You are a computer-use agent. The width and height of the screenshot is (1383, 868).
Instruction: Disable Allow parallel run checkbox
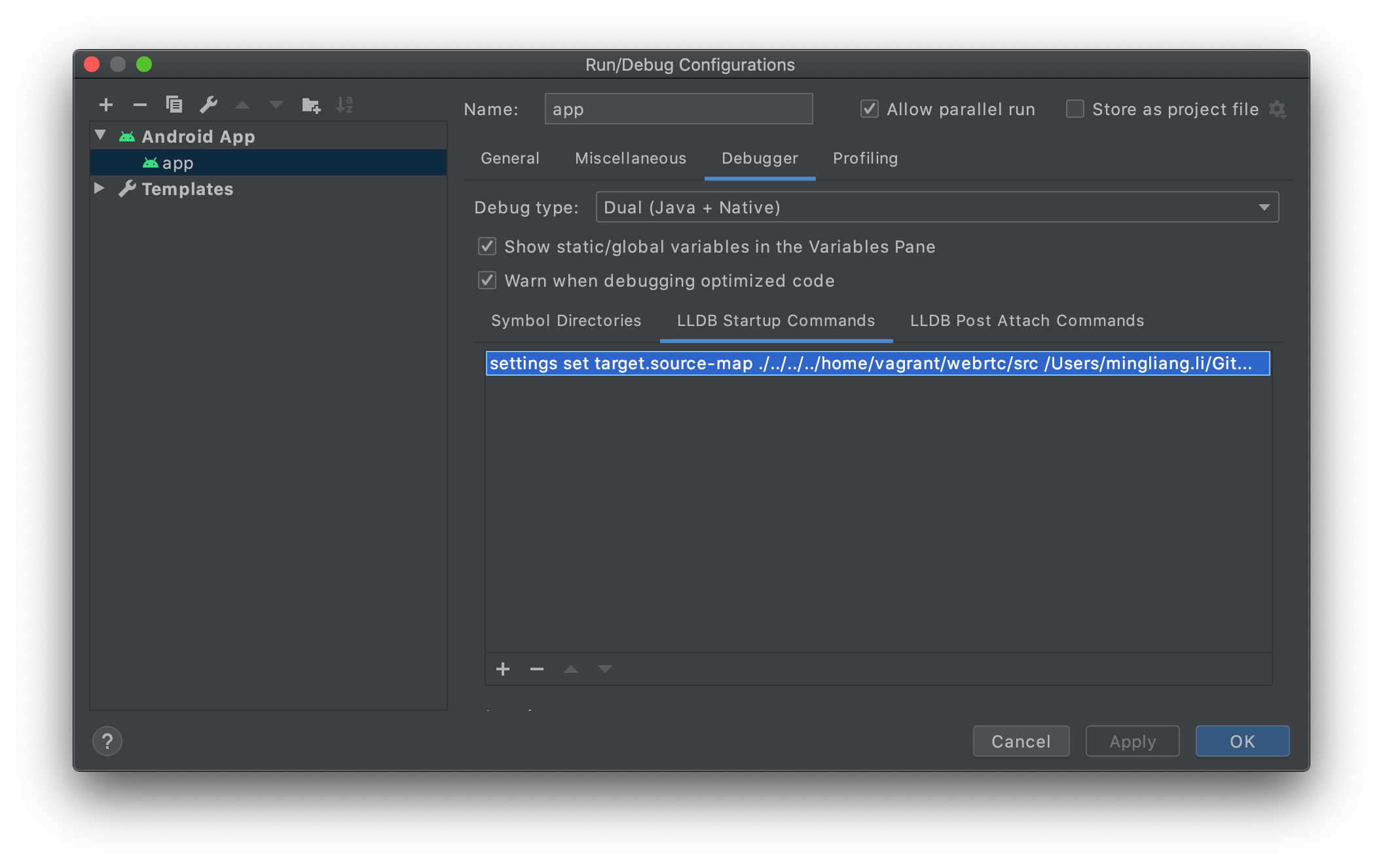point(870,109)
